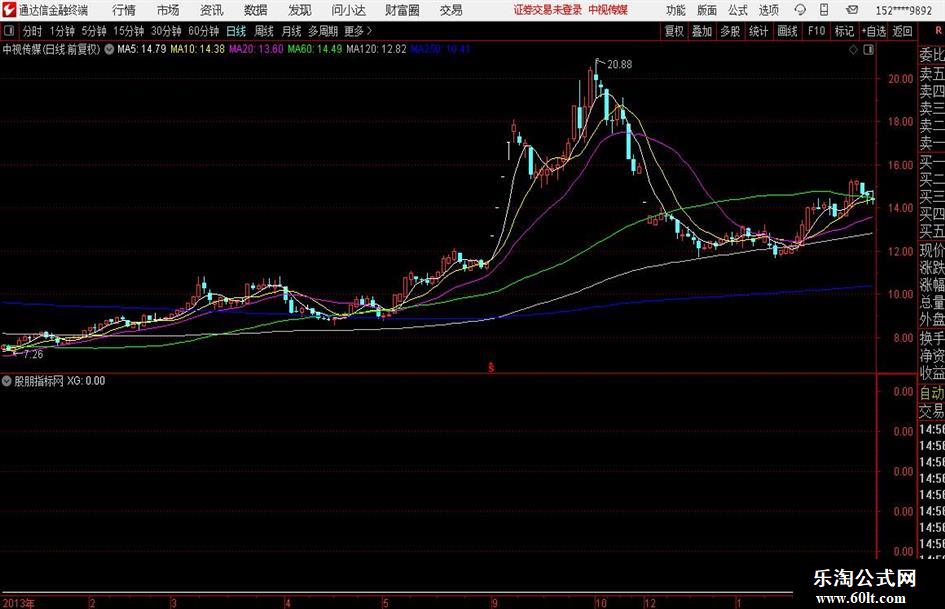This screenshot has height=609, width=945.
Task: Click the MA5: 14.79 indicator label
Action: pos(142,49)
